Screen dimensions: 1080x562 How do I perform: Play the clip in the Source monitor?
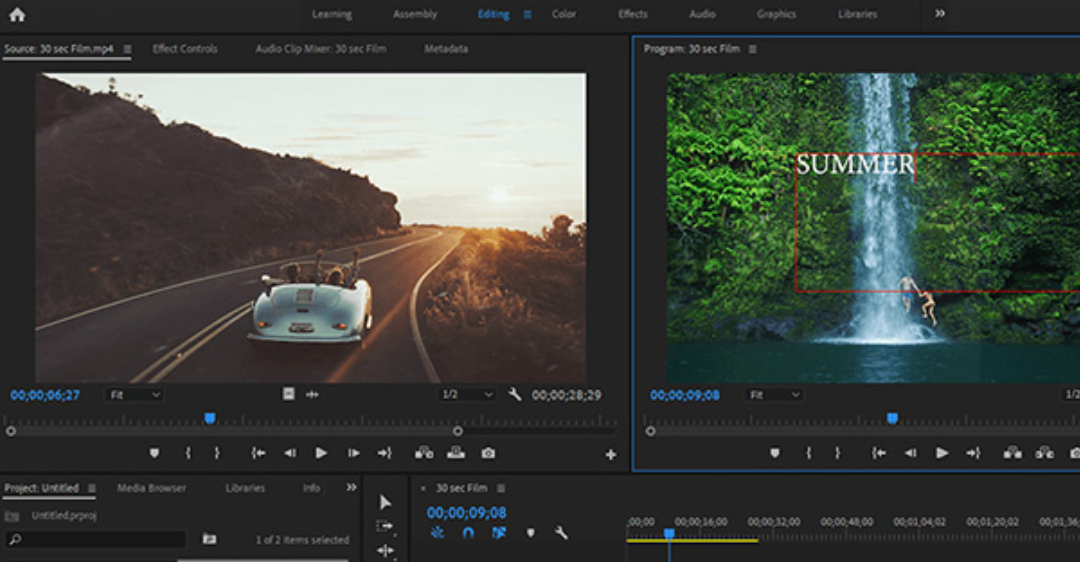(321, 453)
